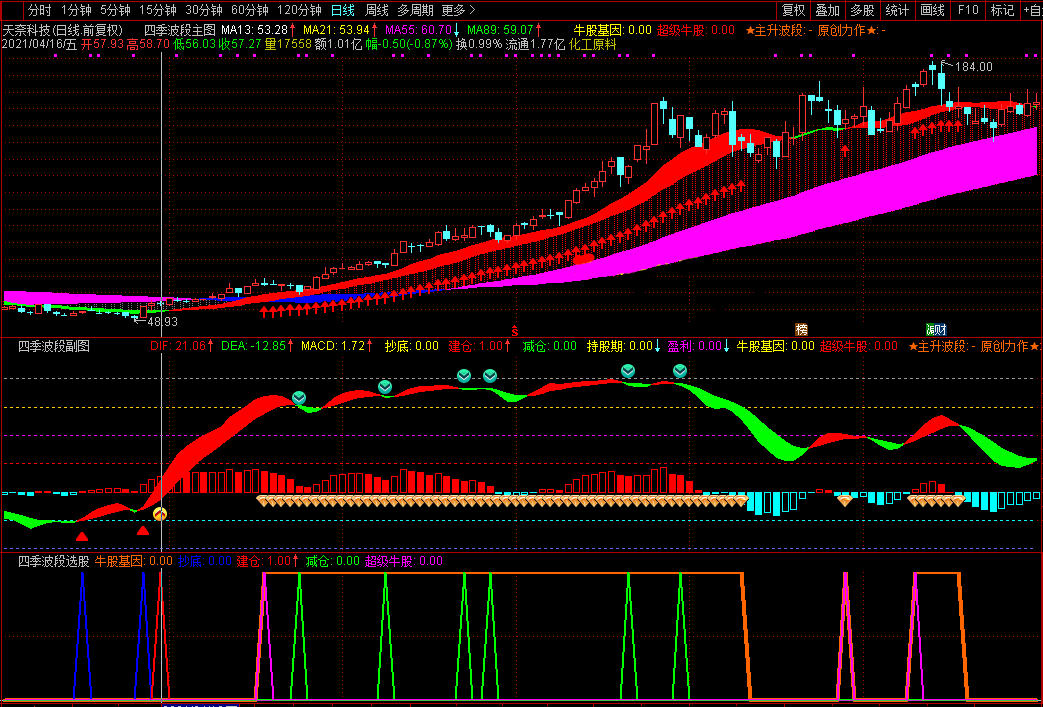This screenshot has height=707, width=1043.
Task: Click the lone orange diamond holding marker
Action: point(845,501)
